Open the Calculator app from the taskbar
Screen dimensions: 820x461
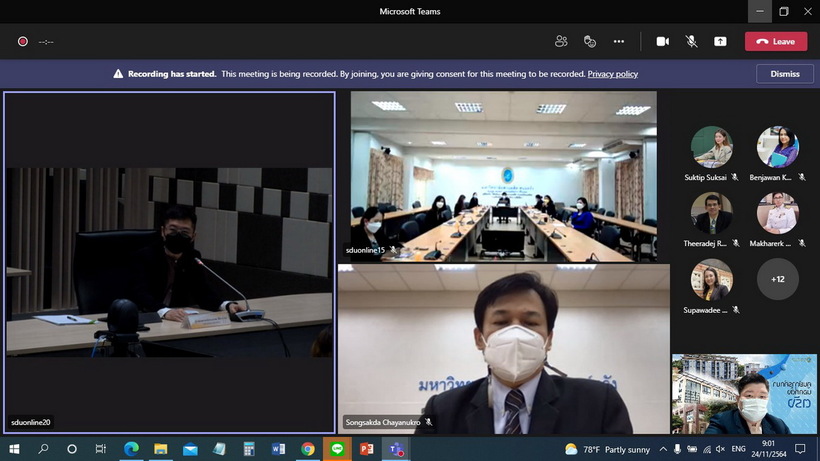point(249,449)
